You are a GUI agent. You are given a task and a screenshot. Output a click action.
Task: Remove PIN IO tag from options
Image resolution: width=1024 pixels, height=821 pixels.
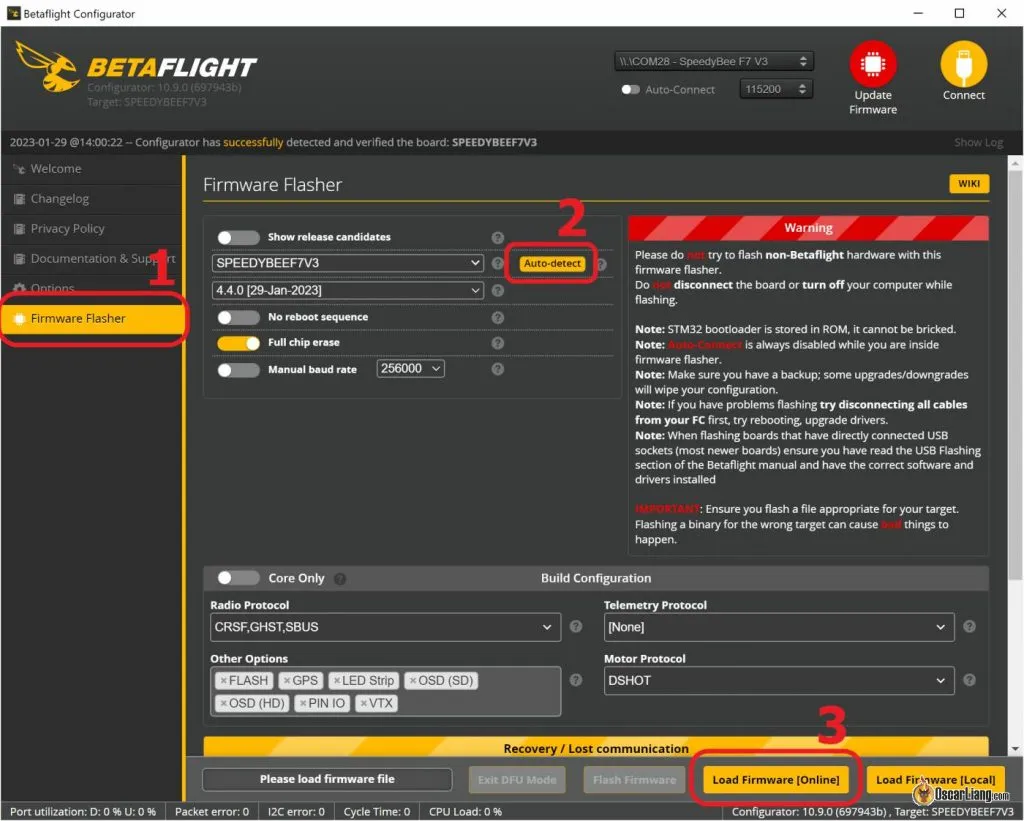click(303, 703)
